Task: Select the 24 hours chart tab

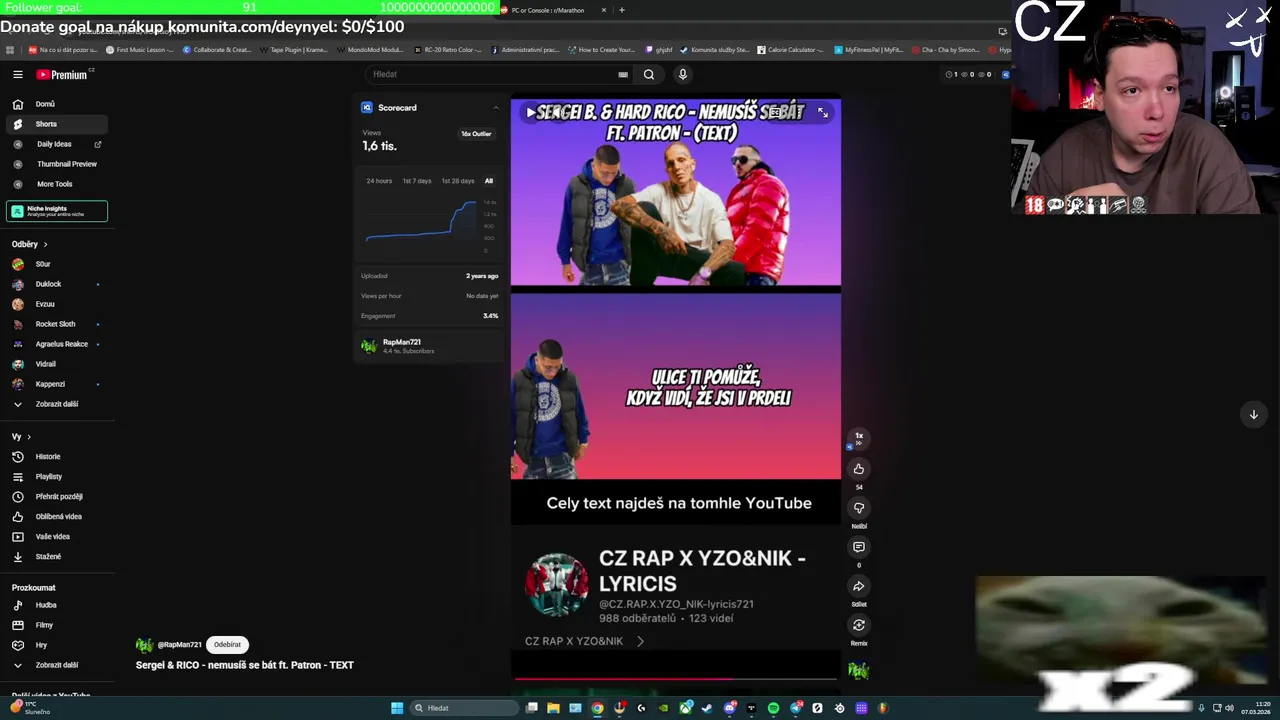Action: pos(379,181)
